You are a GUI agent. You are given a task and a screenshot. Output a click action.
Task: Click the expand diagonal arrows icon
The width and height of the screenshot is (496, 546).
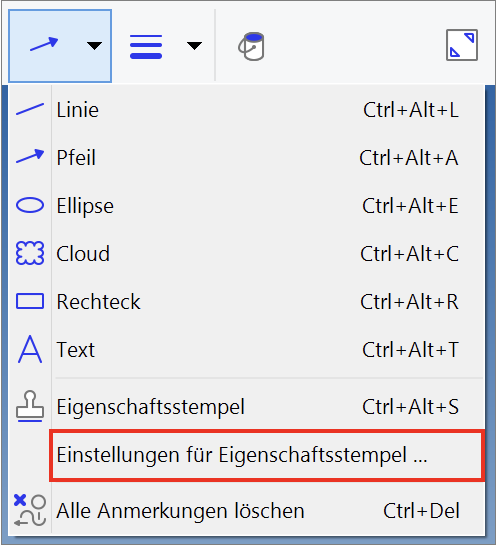462,45
